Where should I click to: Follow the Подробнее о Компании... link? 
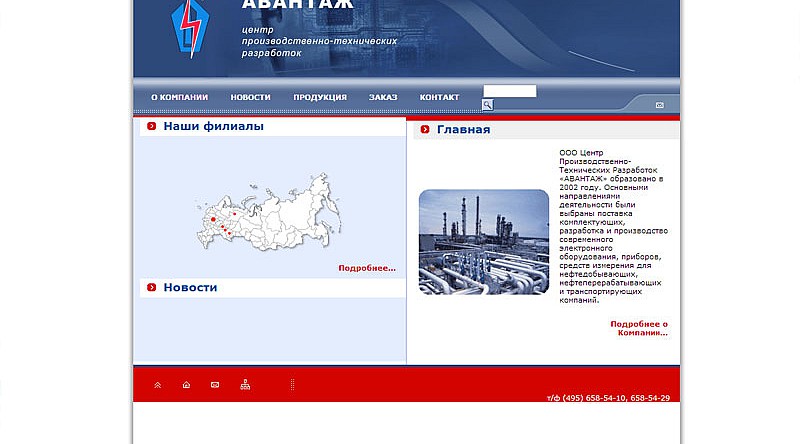(x=639, y=328)
